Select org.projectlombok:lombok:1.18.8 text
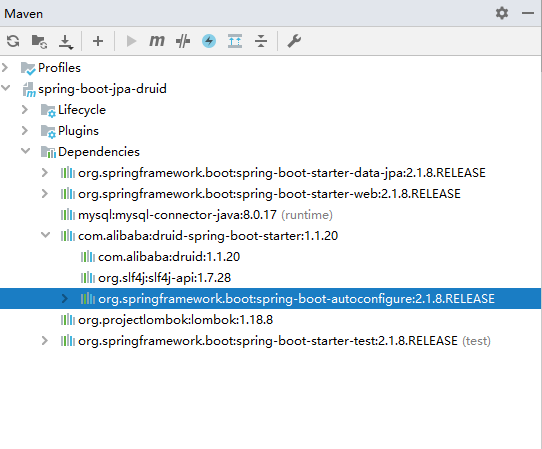 pos(175,320)
